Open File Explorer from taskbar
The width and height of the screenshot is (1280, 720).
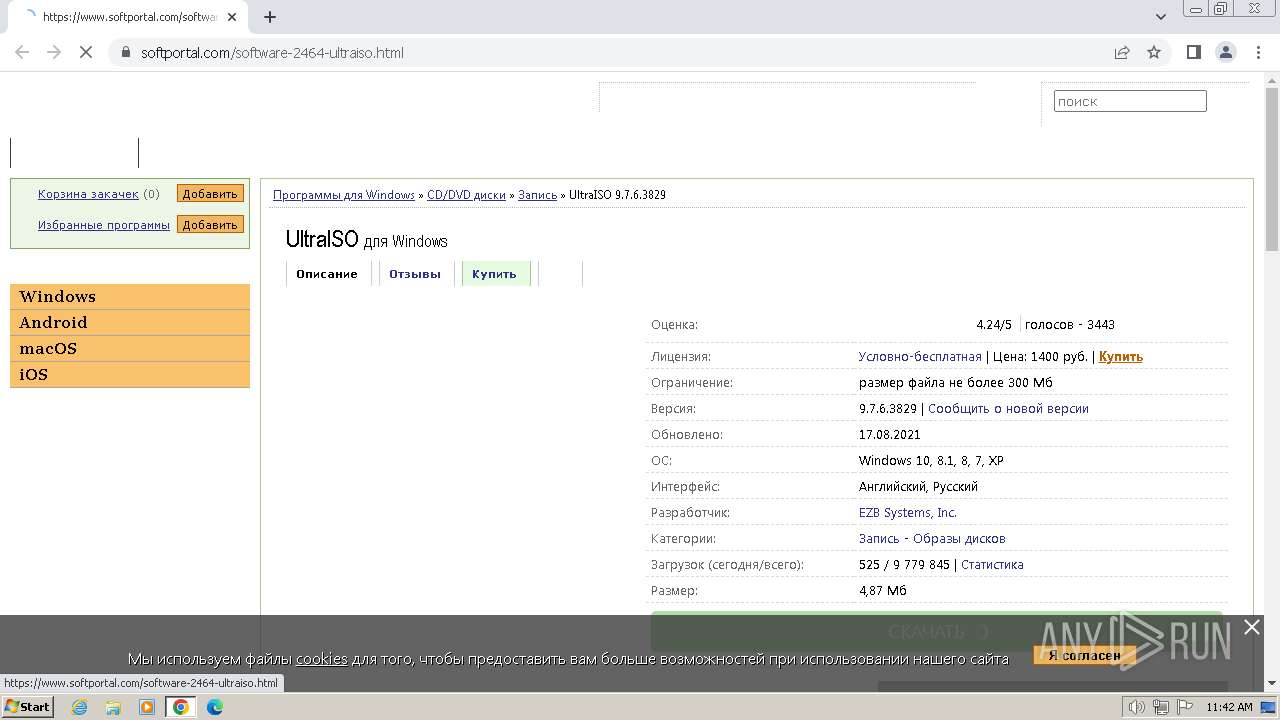click(113, 707)
